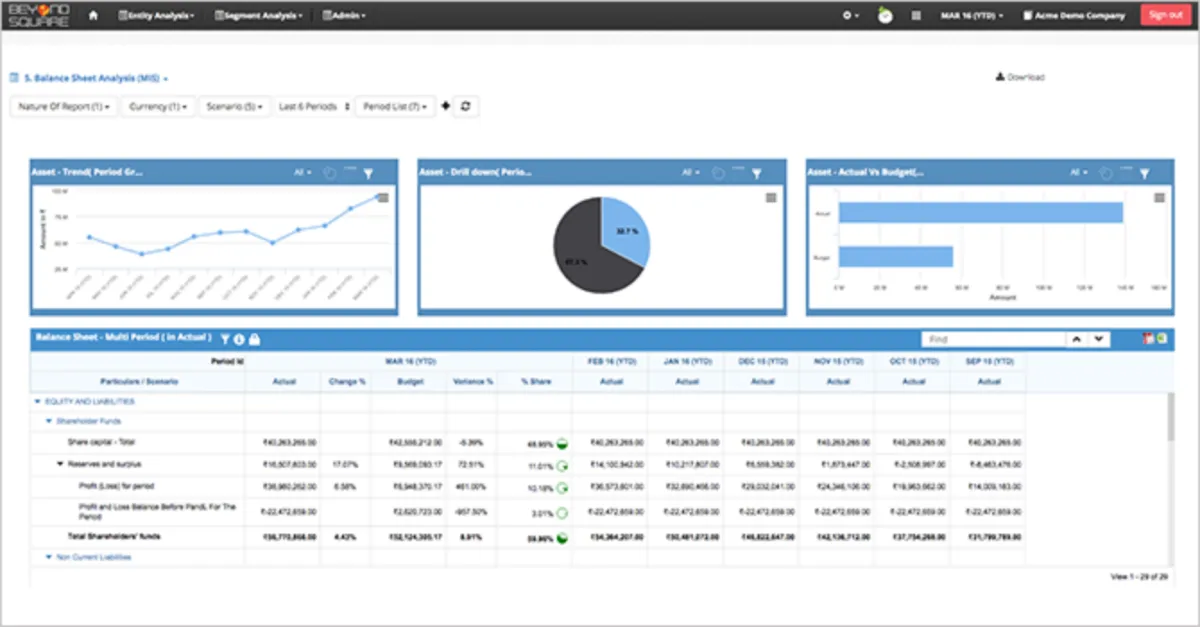
Task: Click lock icon on Balance Sheet header
Action: (254, 340)
